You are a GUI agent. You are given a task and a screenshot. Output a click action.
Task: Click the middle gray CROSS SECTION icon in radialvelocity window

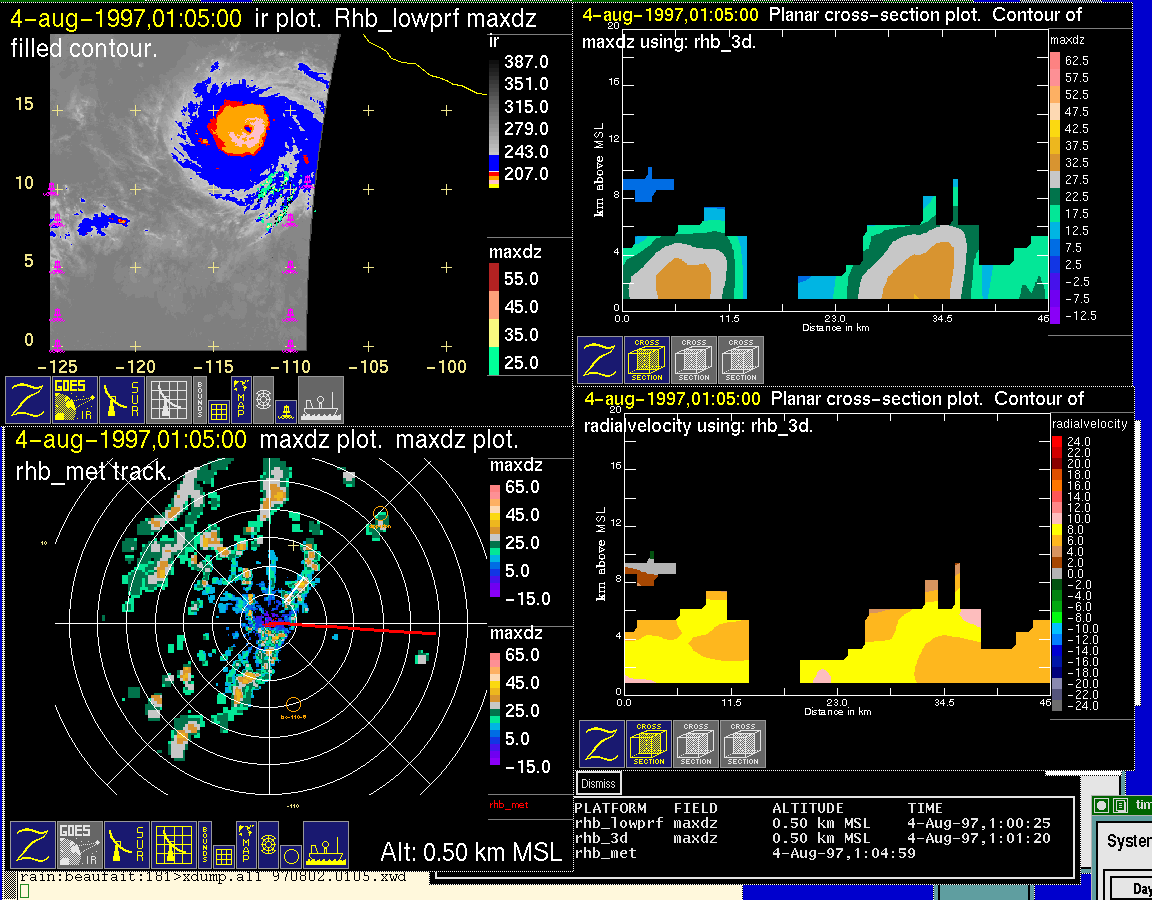coord(696,744)
